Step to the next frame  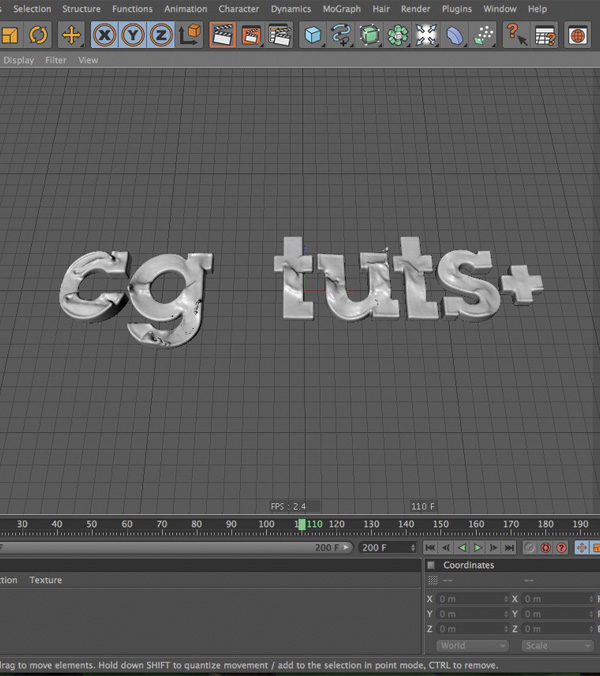(x=494, y=548)
